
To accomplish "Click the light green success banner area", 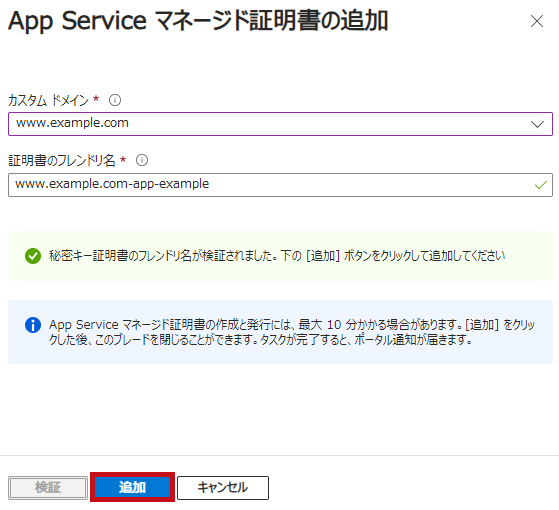I will (x=280, y=256).
